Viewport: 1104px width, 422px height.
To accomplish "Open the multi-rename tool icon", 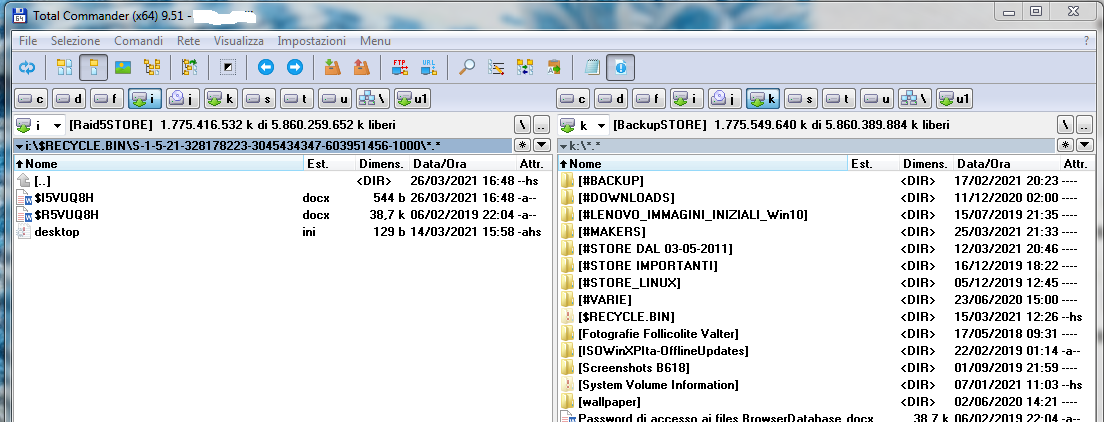I will [x=496, y=68].
